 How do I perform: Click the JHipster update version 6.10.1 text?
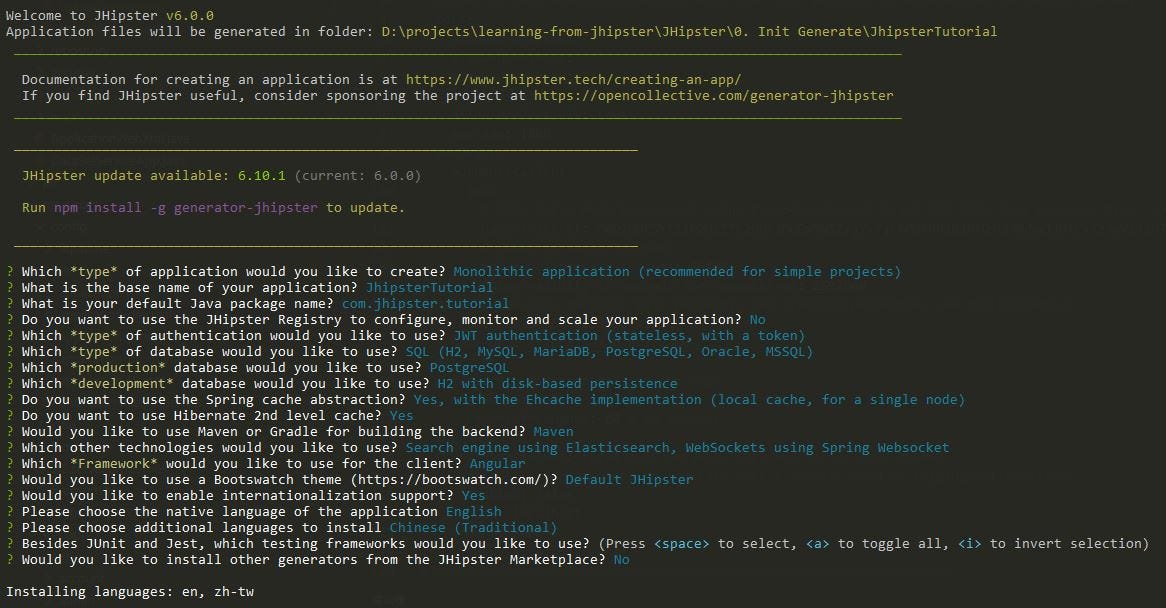tap(260, 175)
